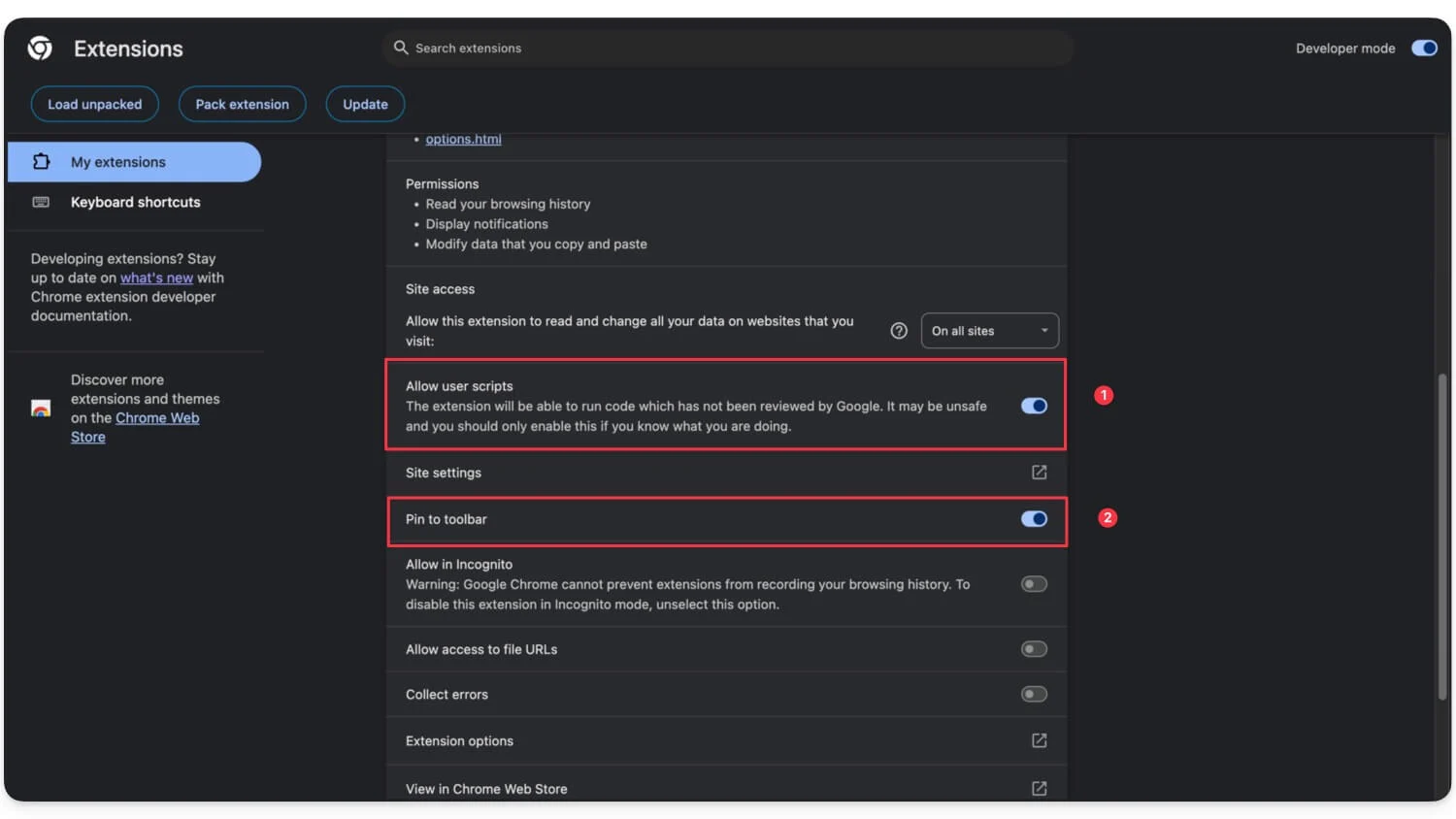Open the On all sites dropdown
The height and width of the screenshot is (819, 1456).
coord(989,330)
